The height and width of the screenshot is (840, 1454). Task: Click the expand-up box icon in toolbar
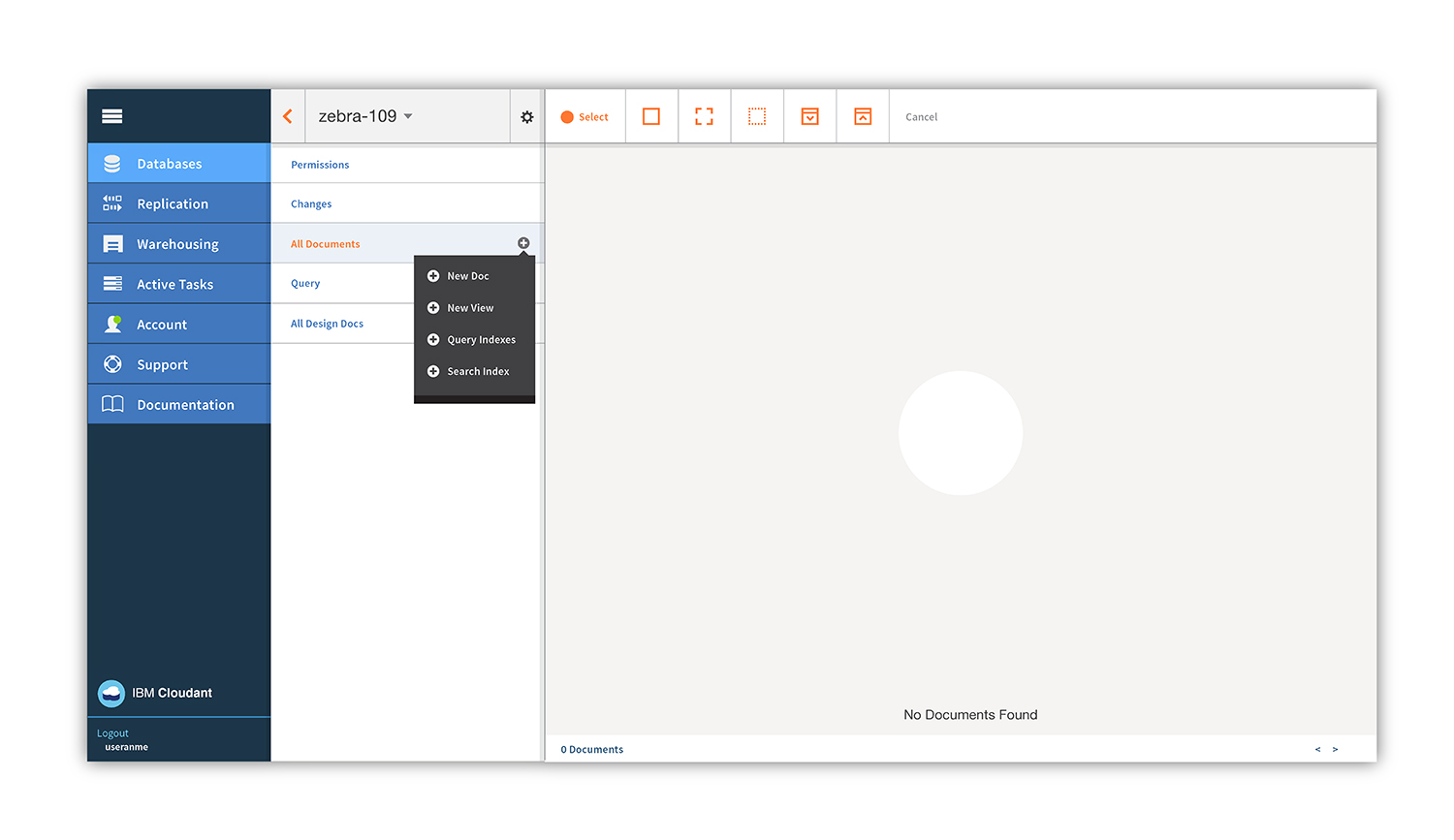[863, 116]
